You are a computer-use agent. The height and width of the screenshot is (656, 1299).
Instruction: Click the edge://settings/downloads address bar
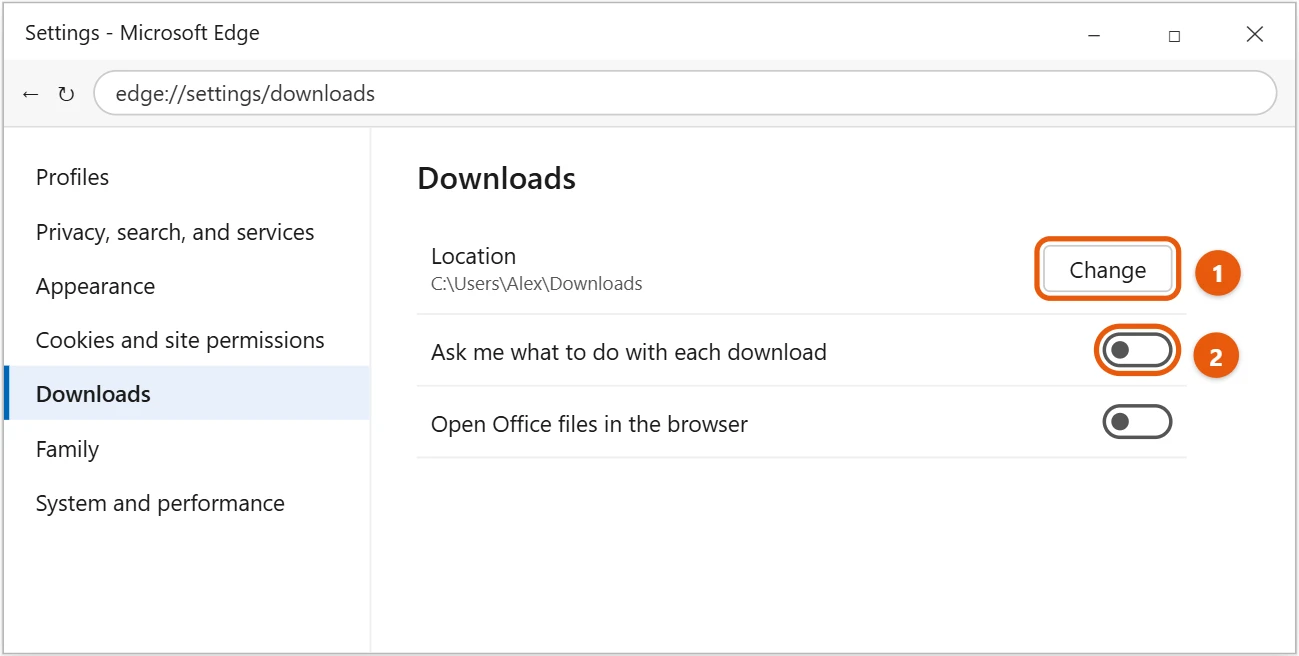[685, 93]
